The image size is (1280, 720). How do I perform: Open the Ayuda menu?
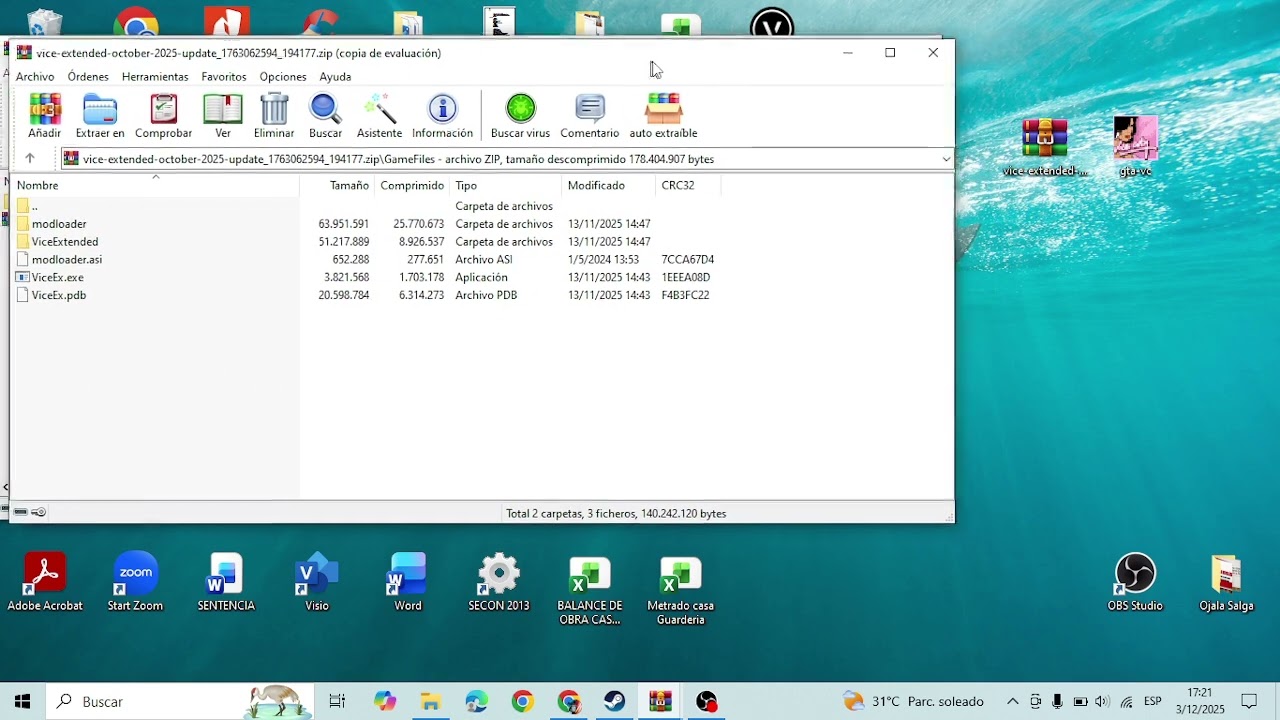pyautogui.click(x=335, y=76)
